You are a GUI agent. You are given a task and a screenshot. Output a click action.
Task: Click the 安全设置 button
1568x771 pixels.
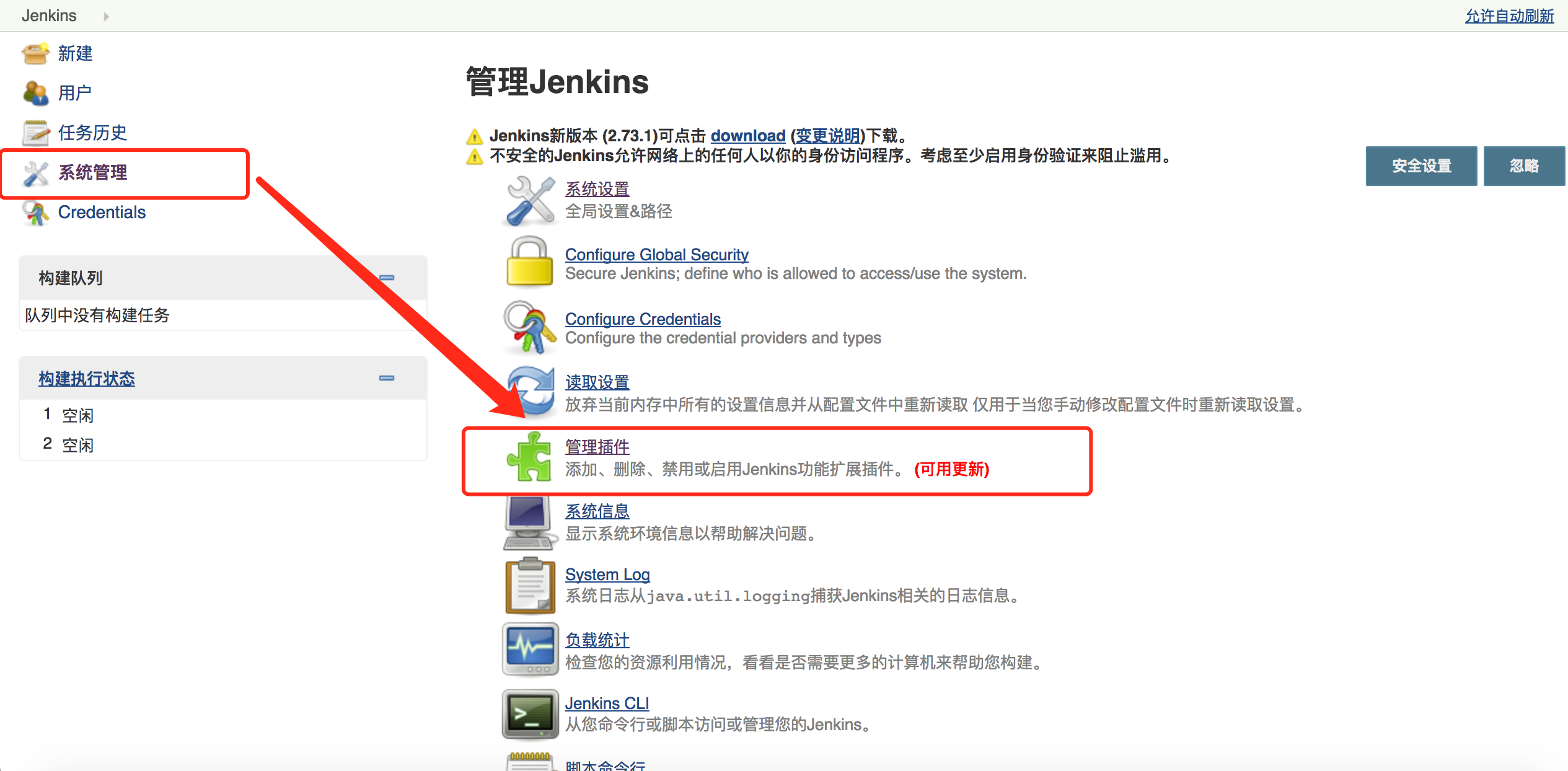click(x=1420, y=166)
